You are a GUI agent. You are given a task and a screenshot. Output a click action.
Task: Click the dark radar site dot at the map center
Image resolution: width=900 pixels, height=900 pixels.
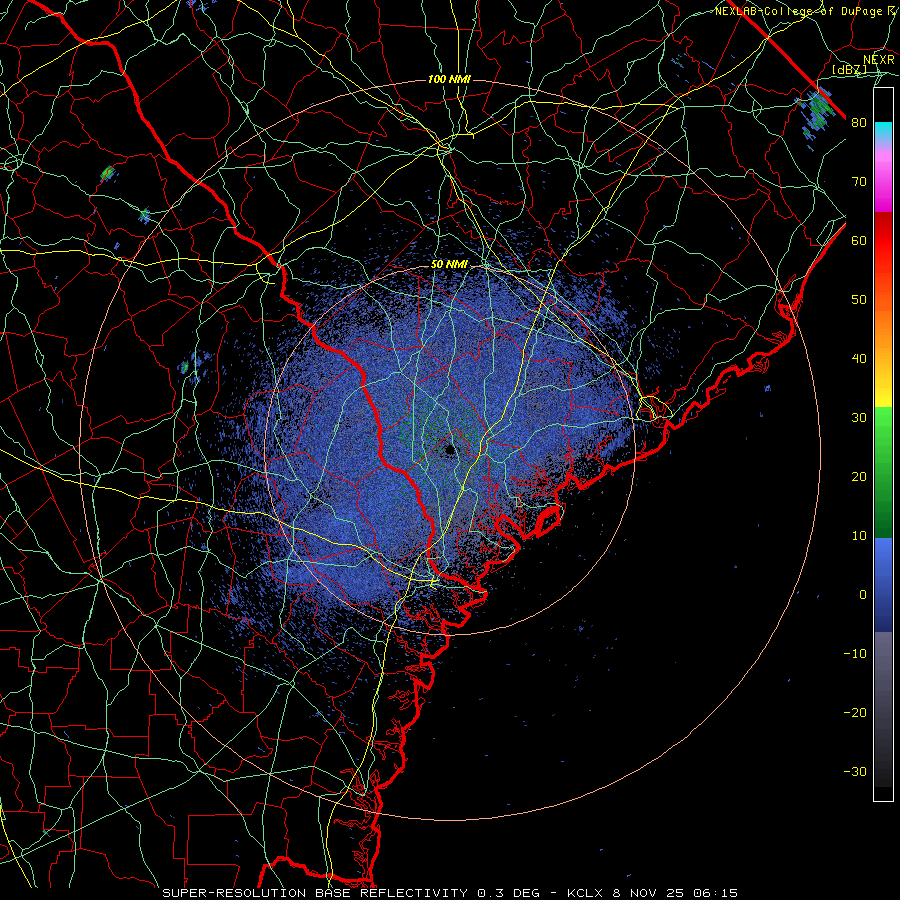pyautogui.click(x=451, y=449)
